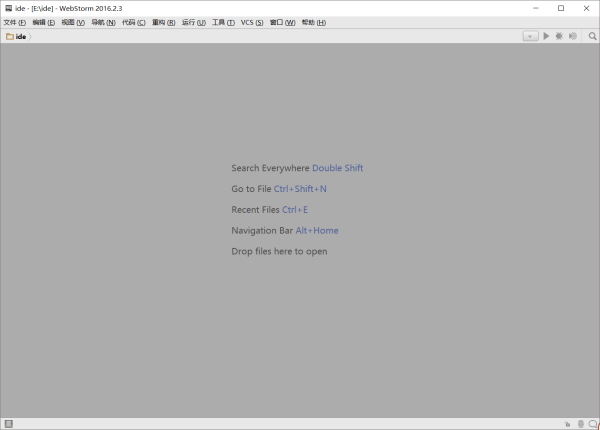
Task: Open the 窗口 (W) menu
Action: [x=282, y=23]
